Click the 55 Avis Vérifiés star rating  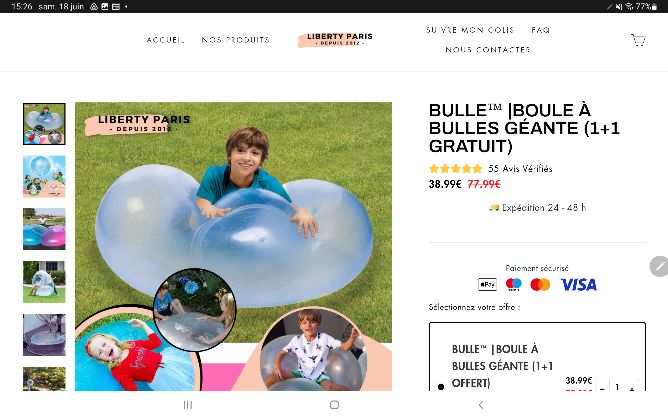click(490, 169)
